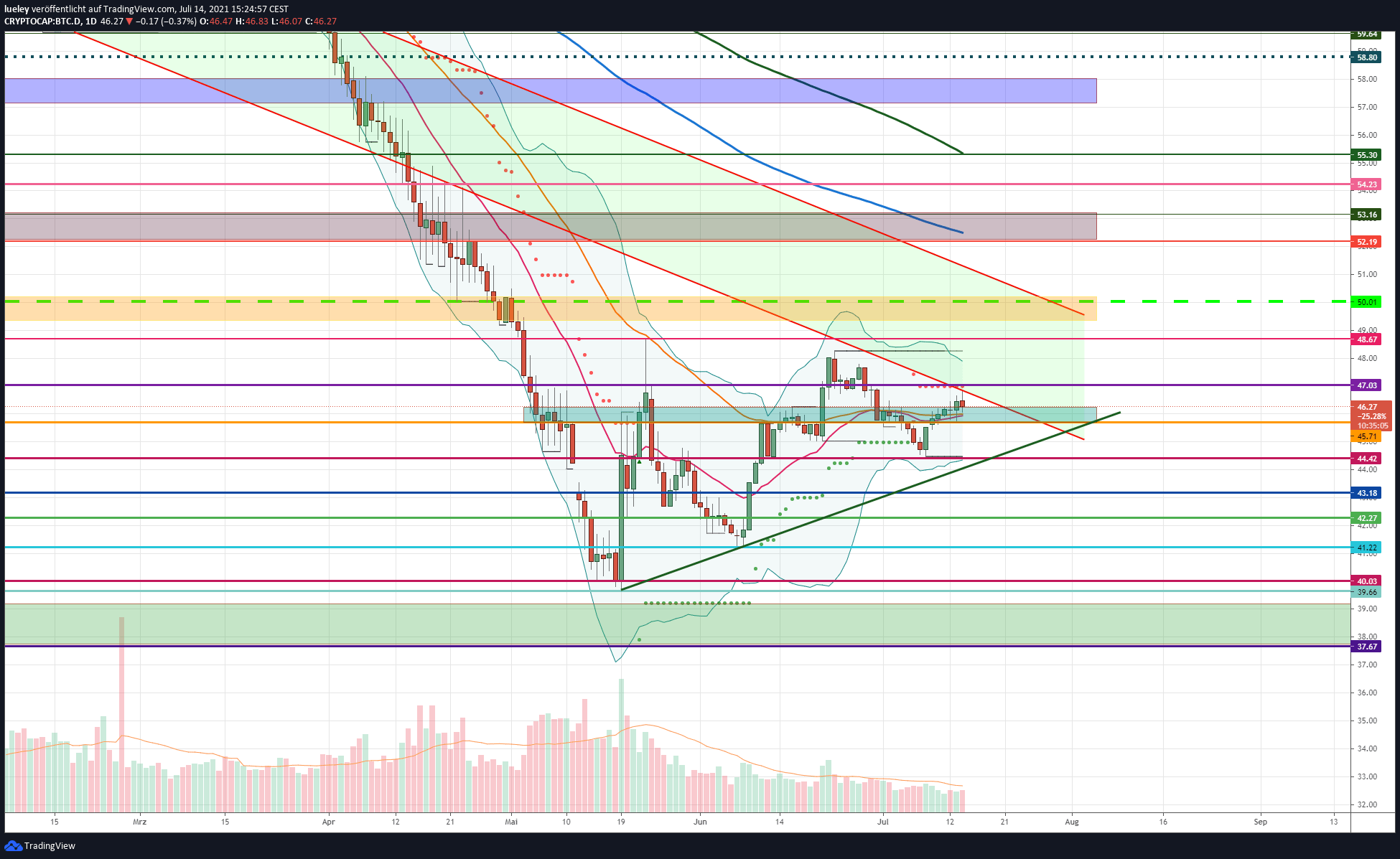The image size is (1400, 859).
Task: Click the 40.03 price label
Action: (1367, 581)
